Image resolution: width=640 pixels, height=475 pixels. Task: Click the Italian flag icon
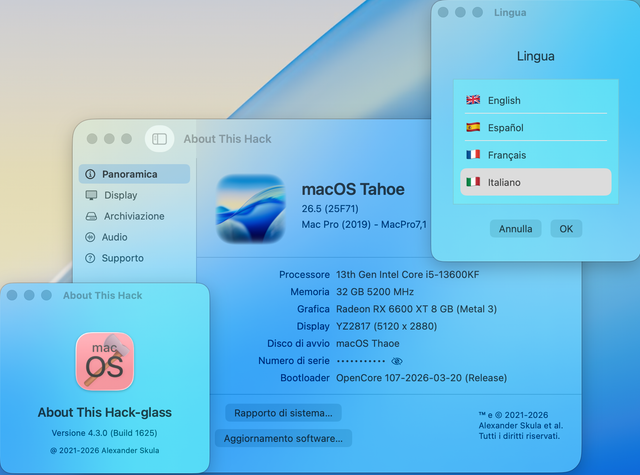coord(473,182)
